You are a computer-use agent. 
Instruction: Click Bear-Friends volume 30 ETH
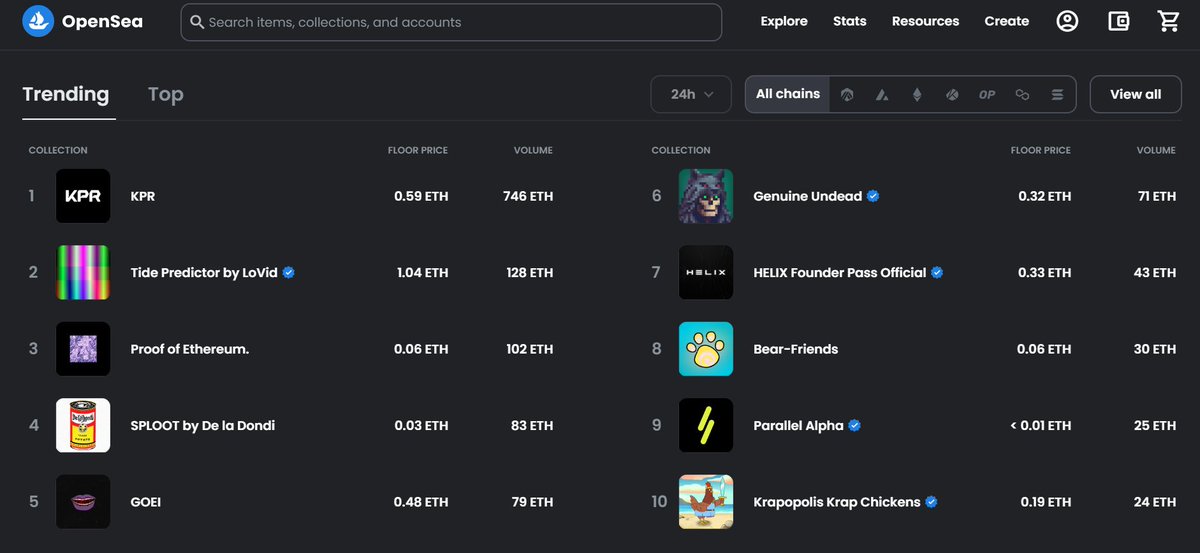(x=1154, y=349)
